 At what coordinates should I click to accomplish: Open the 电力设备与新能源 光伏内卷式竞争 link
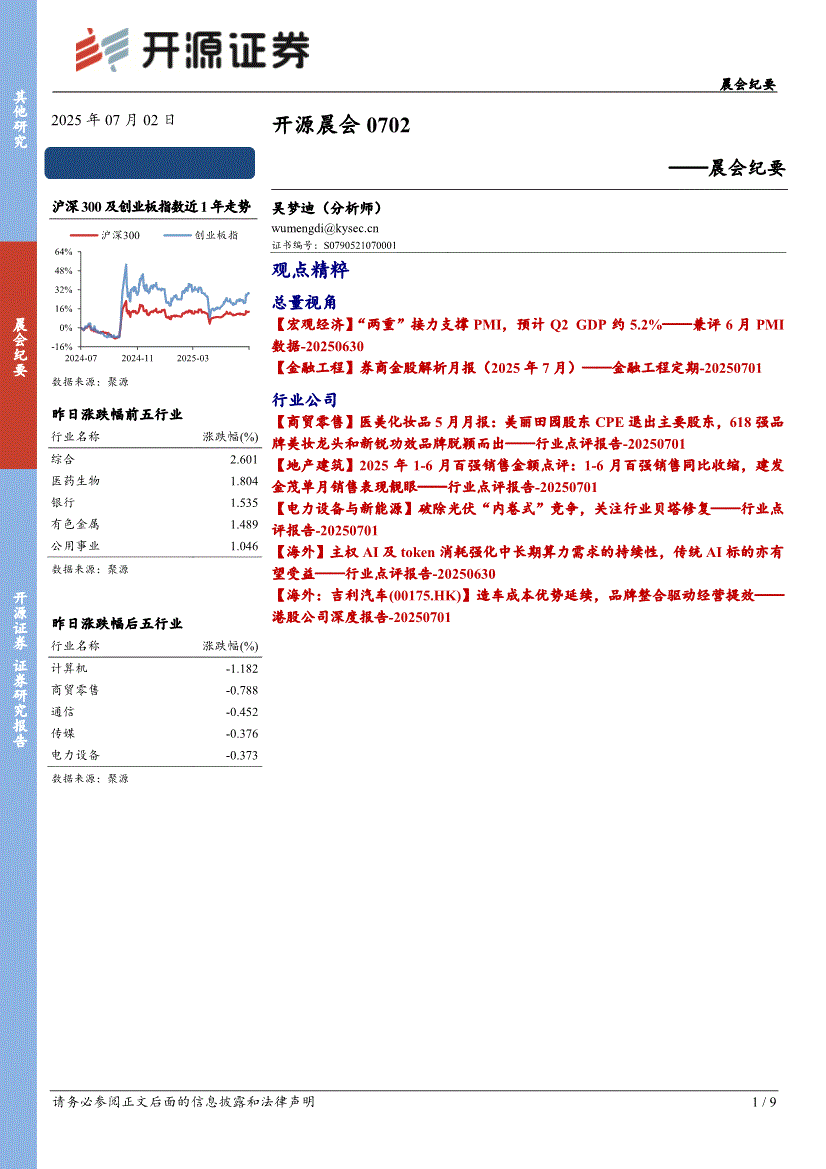tap(528, 519)
